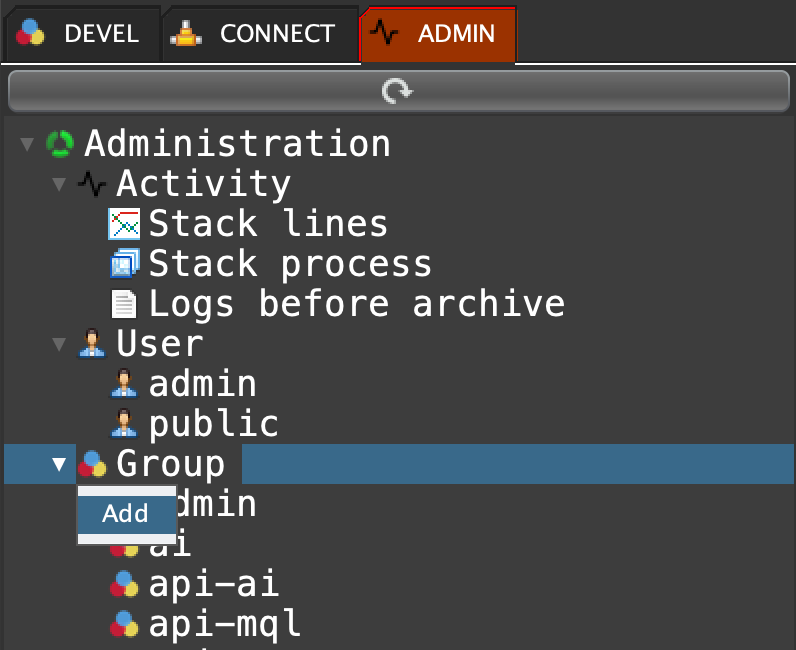The height and width of the screenshot is (650, 796).
Task: Click the Activity pulse icon
Action: click(x=92, y=184)
